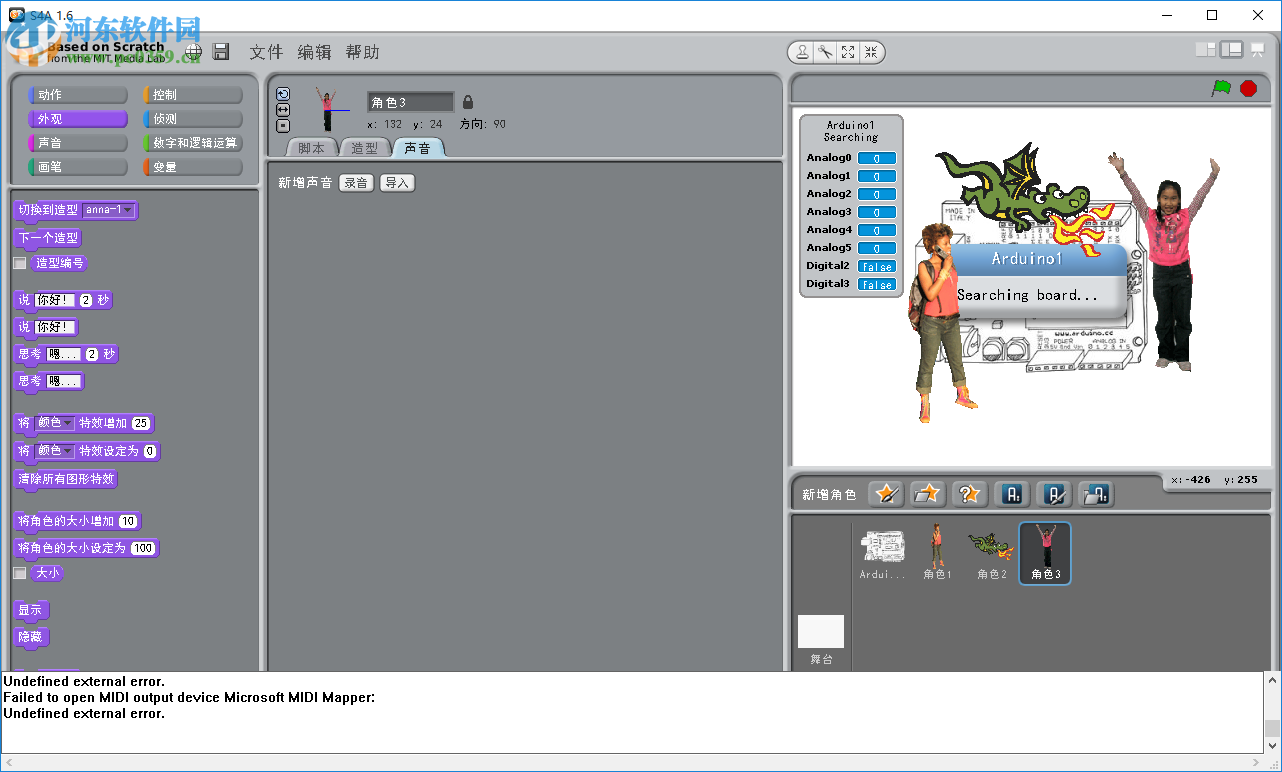Click the red stop sign
Viewport: 1282px width, 772px height.
tap(1248, 88)
